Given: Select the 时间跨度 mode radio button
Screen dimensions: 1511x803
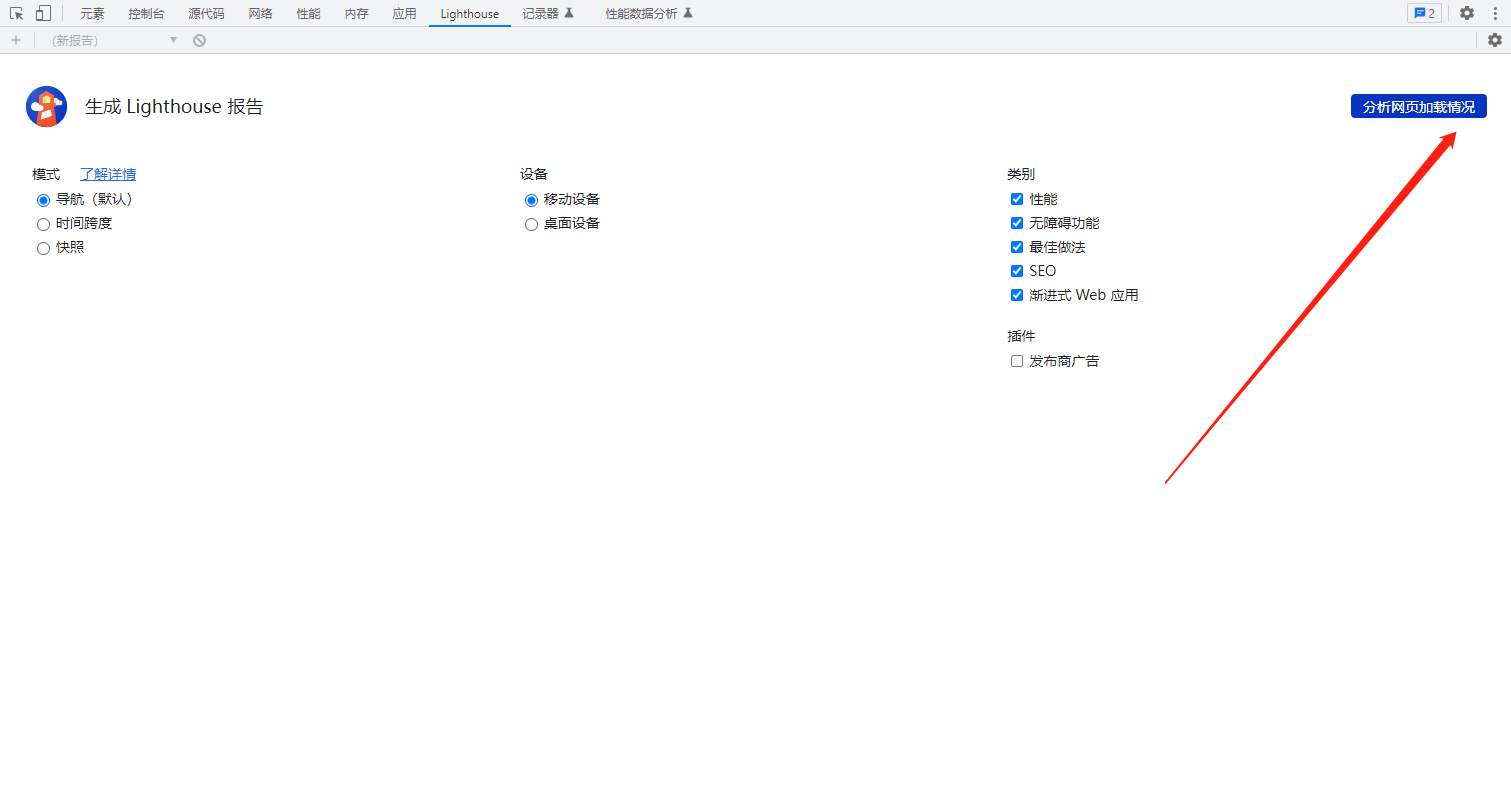Looking at the screenshot, I should (43, 224).
